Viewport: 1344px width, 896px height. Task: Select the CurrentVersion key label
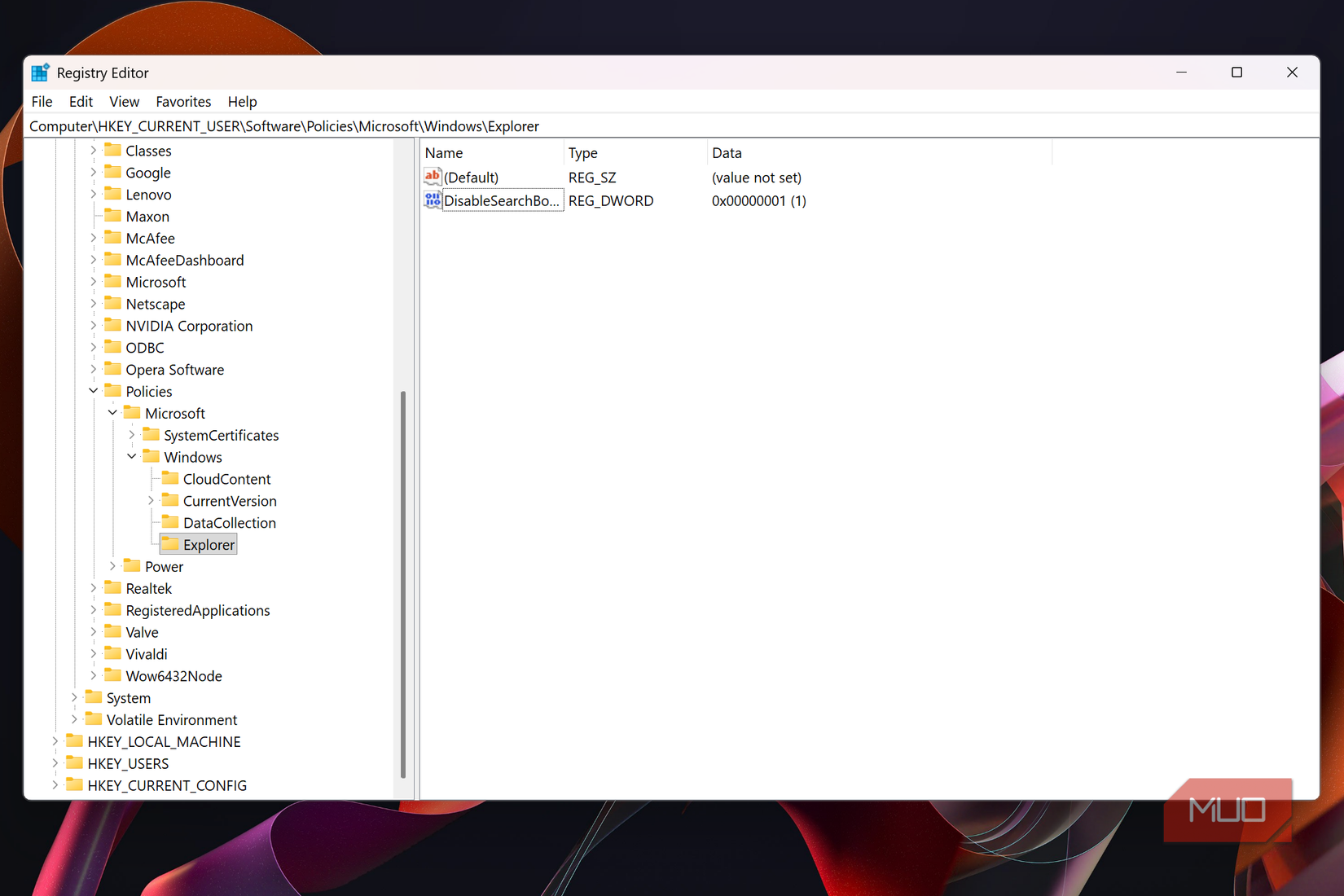coord(230,501)
